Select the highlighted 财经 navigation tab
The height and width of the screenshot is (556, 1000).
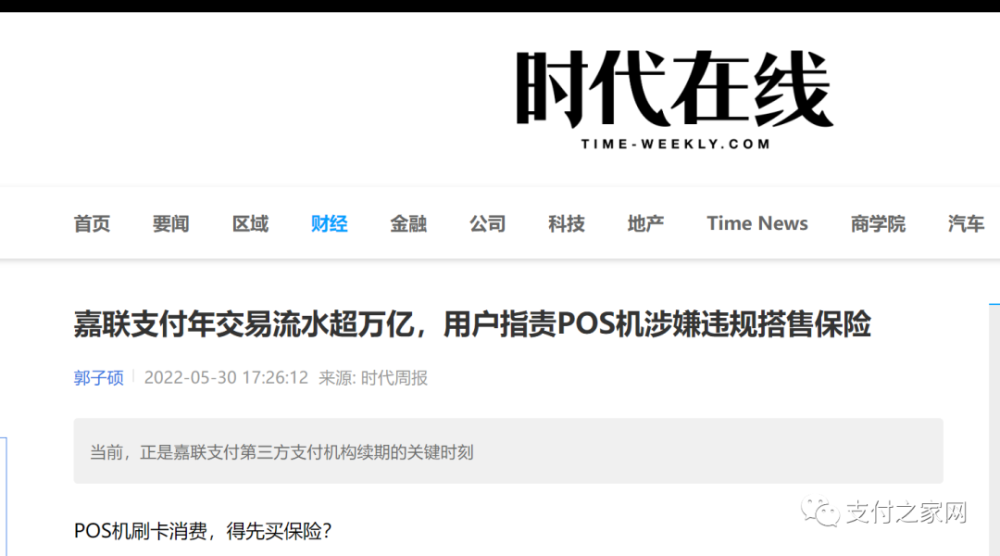pos(329,224)
